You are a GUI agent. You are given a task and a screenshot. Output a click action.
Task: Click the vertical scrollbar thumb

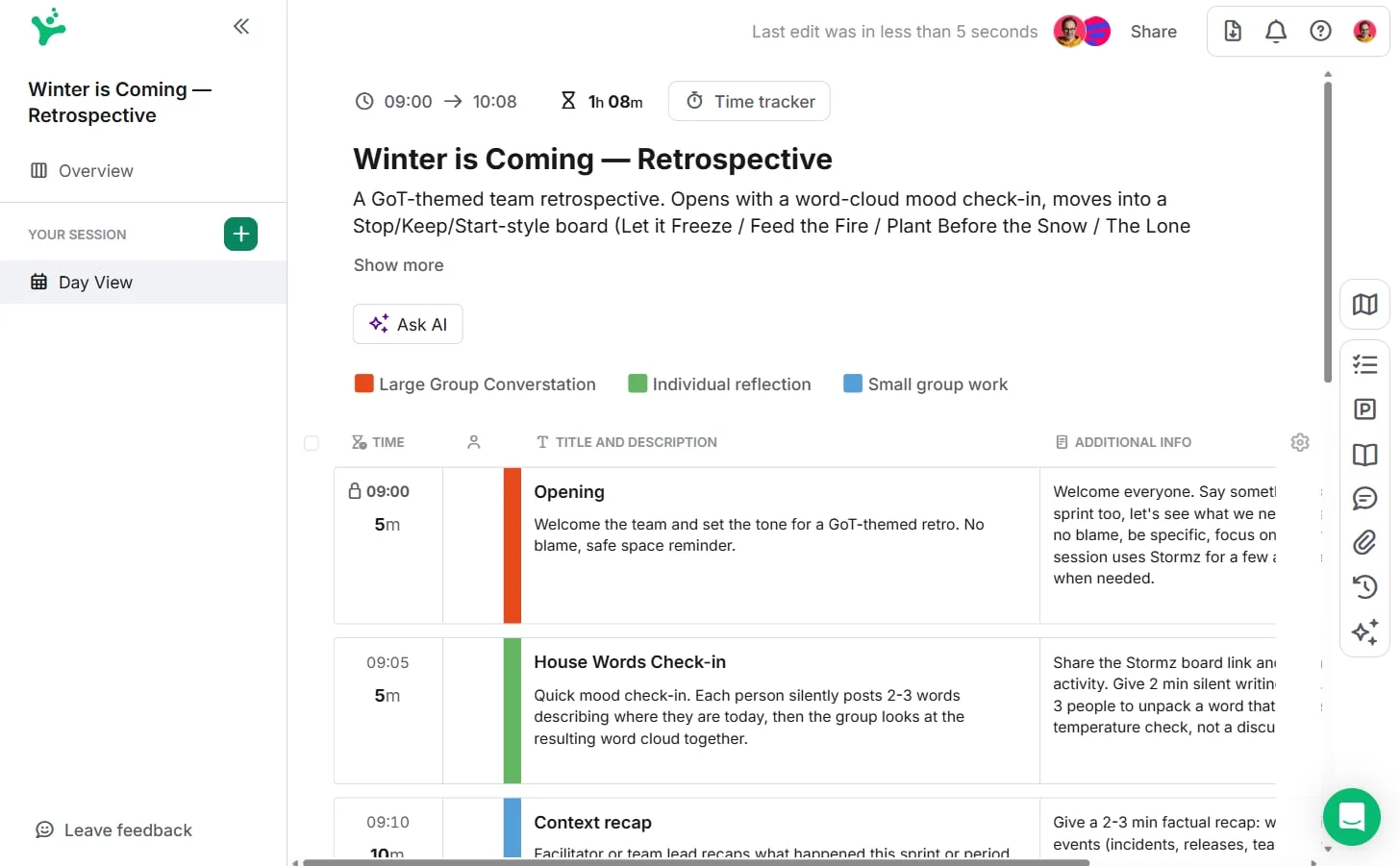(1328, 231)
